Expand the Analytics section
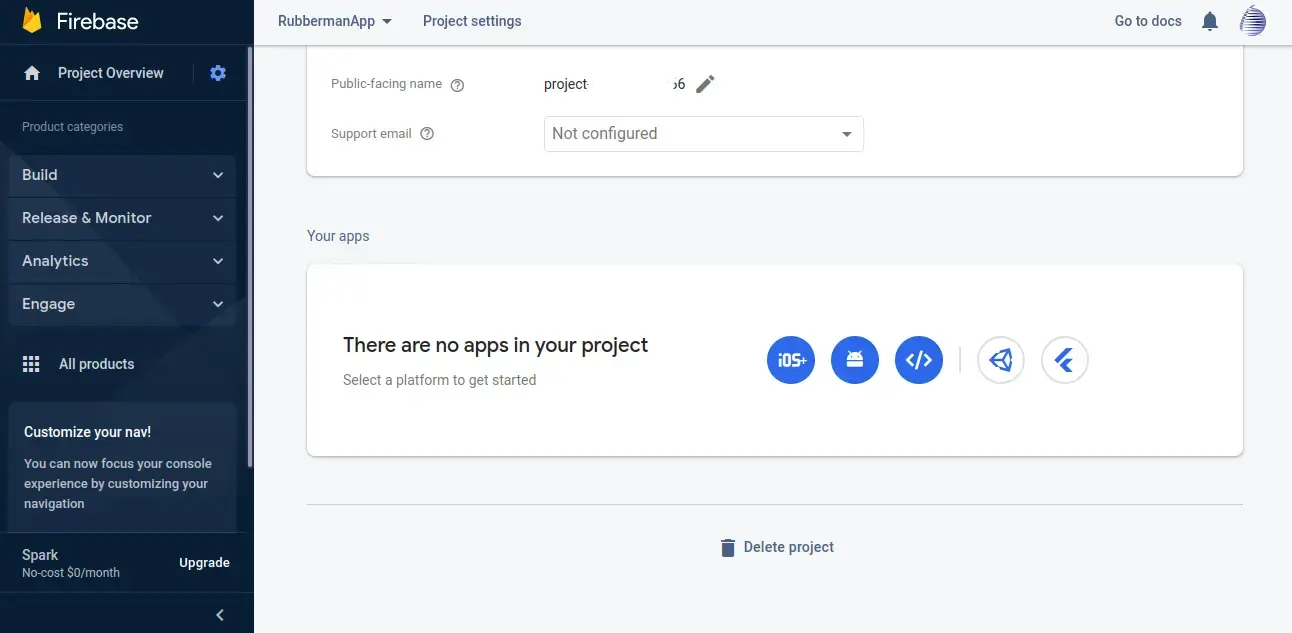Screen dimensions: 1292x633 [120, 261]
